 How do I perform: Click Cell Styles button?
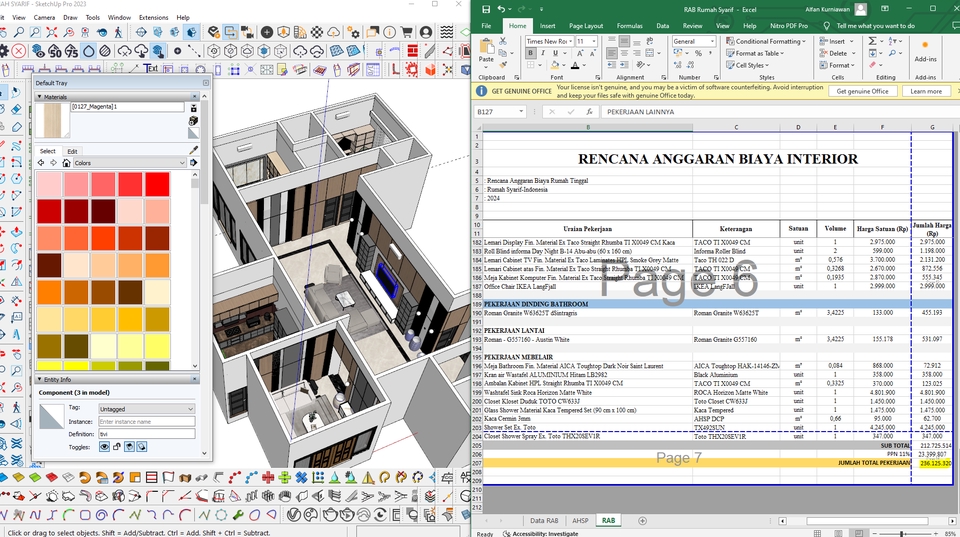[747, 65]
